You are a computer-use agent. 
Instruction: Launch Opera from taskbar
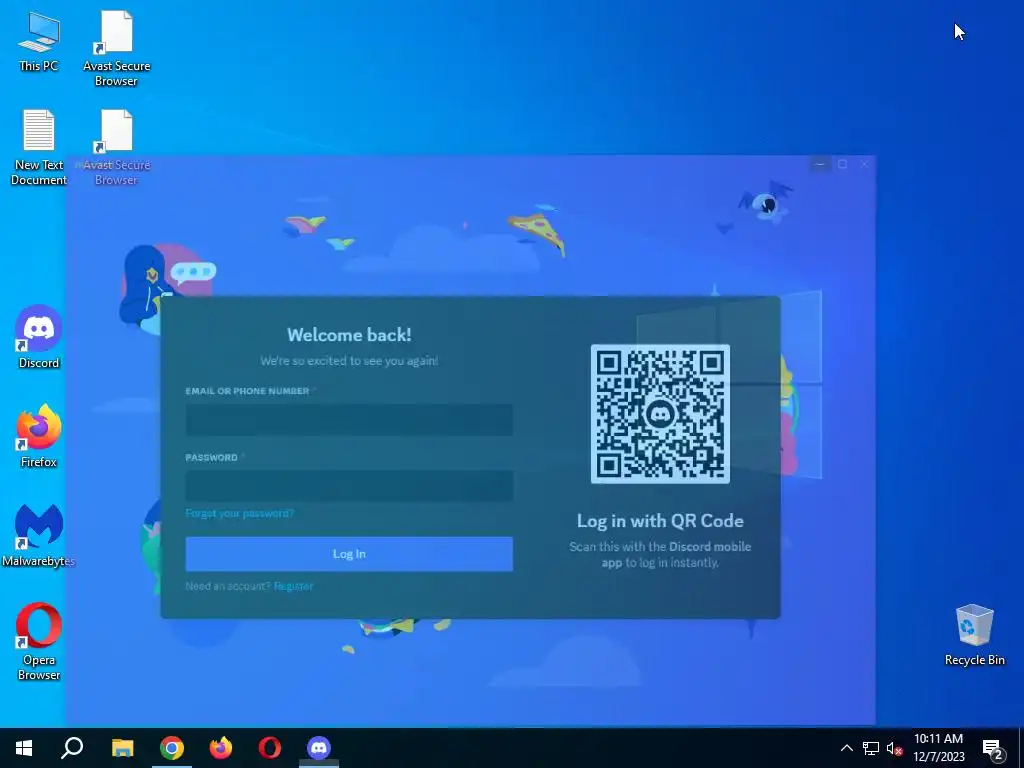(x=270, y=748)
